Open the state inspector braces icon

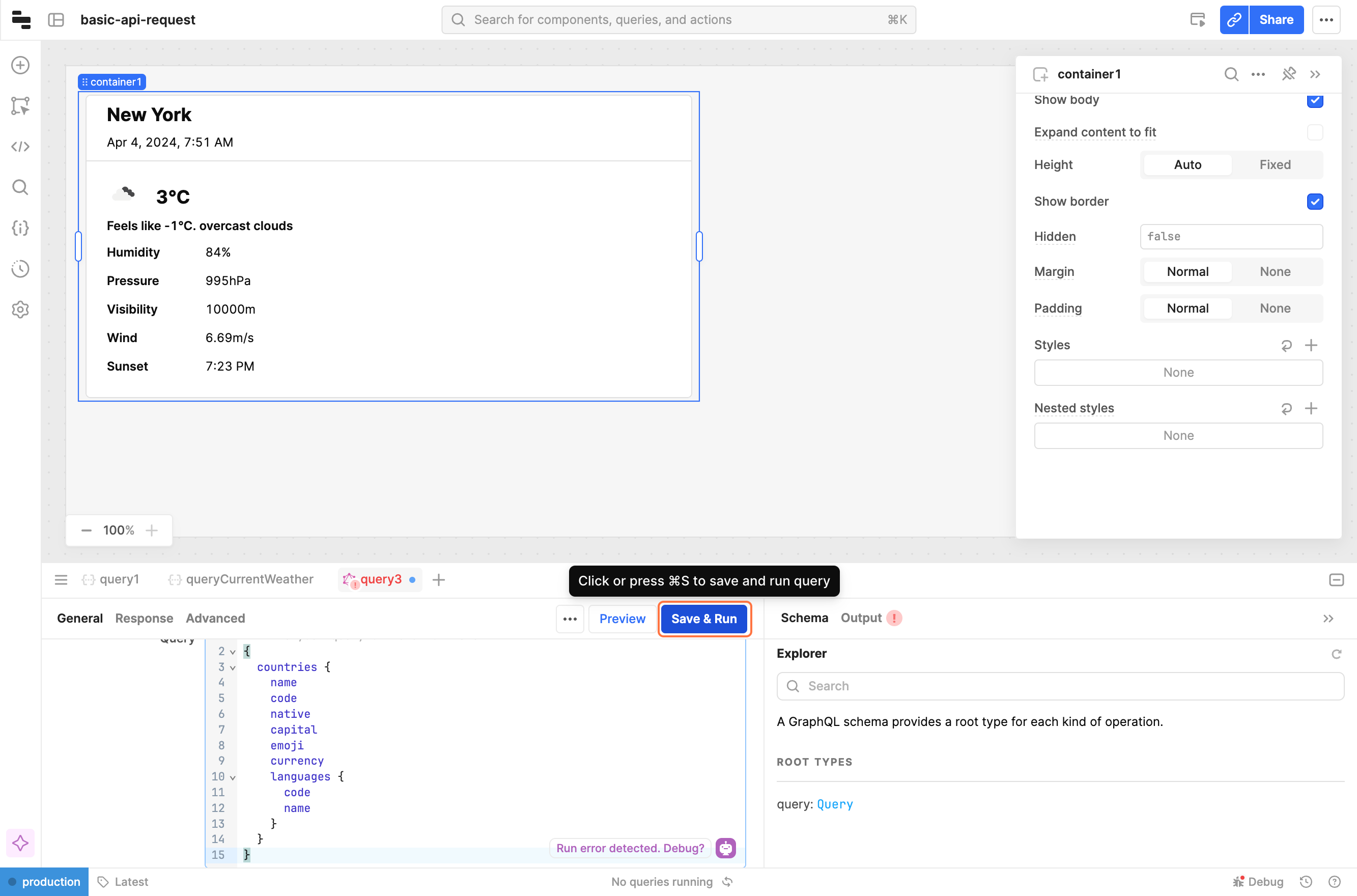(x=20, y=228)
